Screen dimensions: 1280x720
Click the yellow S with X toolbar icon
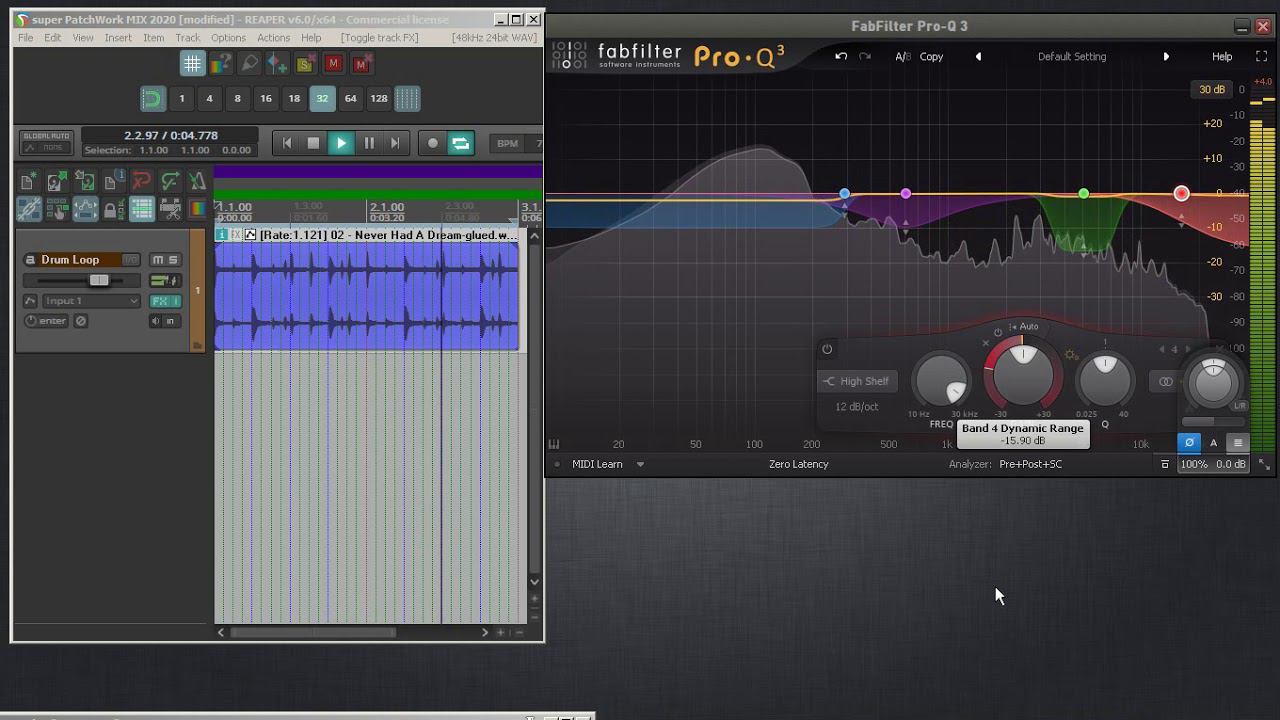305,63
